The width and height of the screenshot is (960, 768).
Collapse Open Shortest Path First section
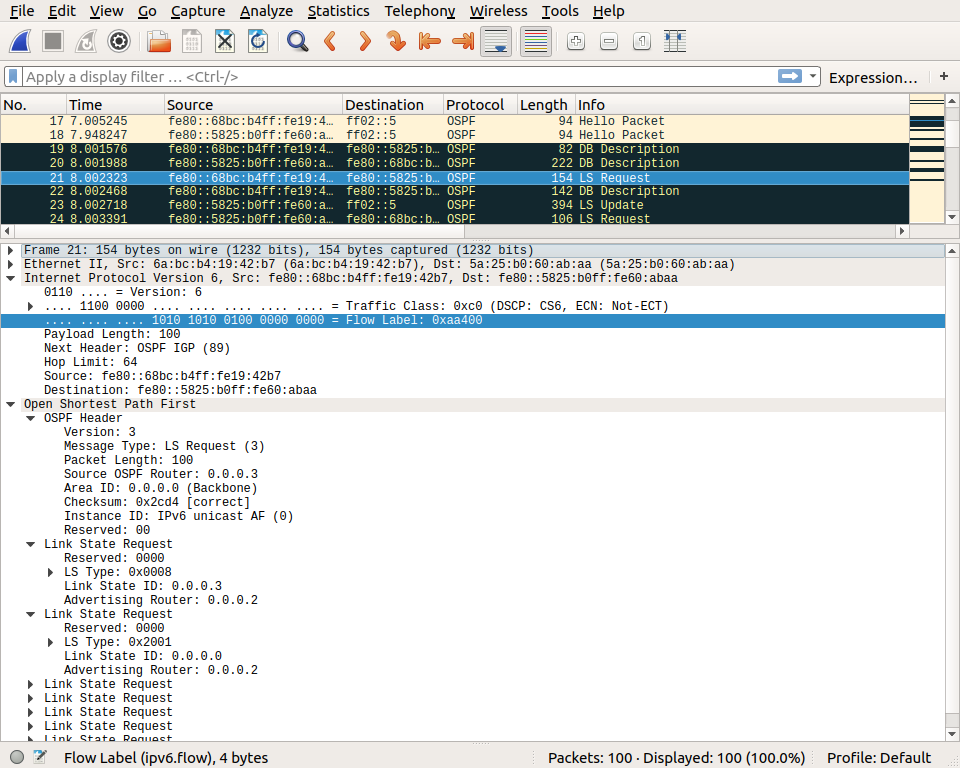[10, 404]
